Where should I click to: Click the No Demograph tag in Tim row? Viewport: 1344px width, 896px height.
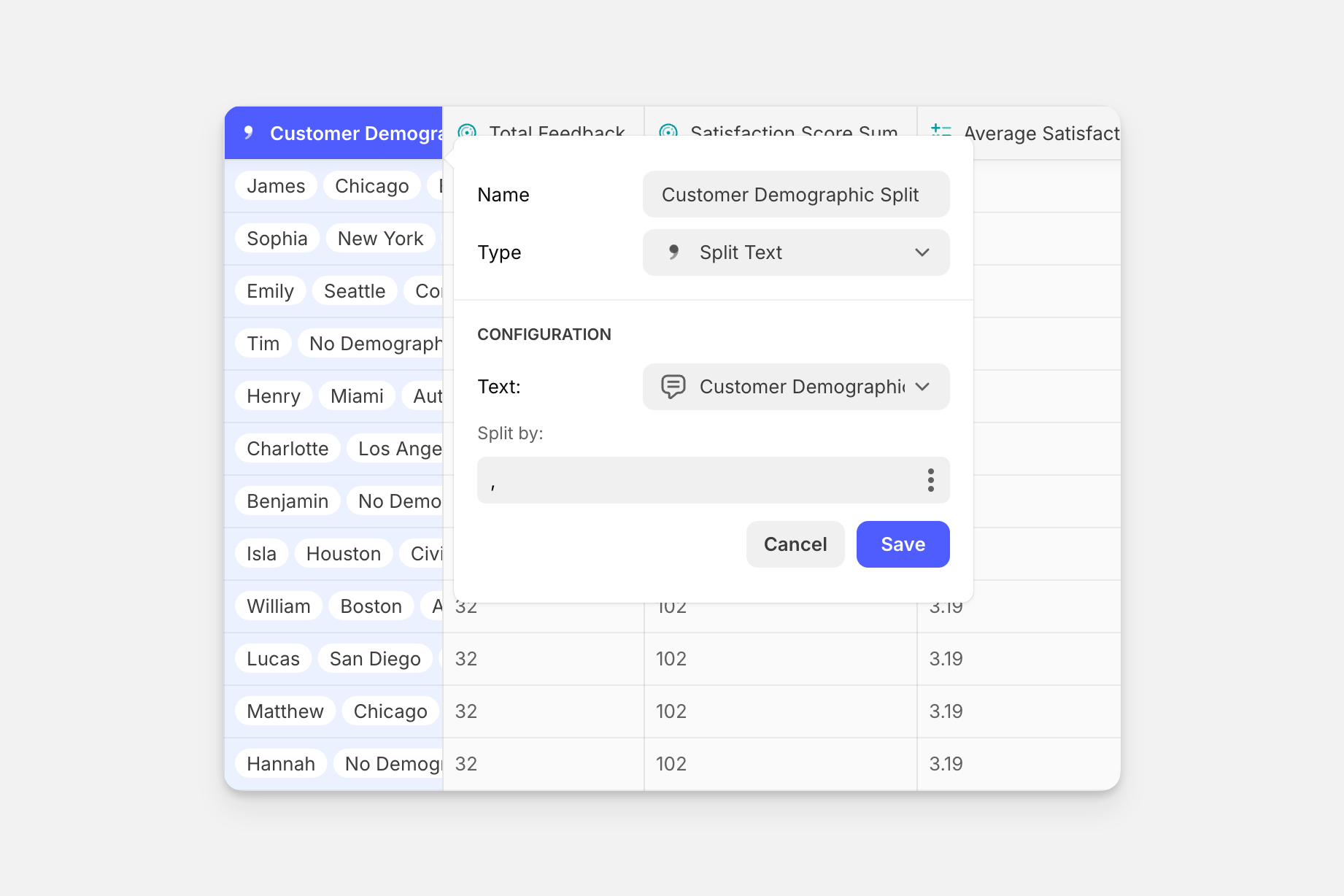point(371,344)
